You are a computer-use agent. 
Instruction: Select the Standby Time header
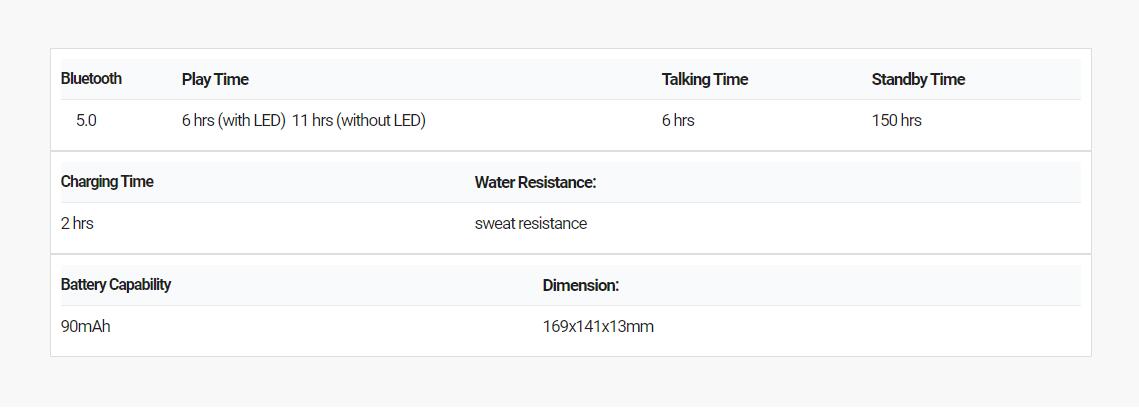918,80
